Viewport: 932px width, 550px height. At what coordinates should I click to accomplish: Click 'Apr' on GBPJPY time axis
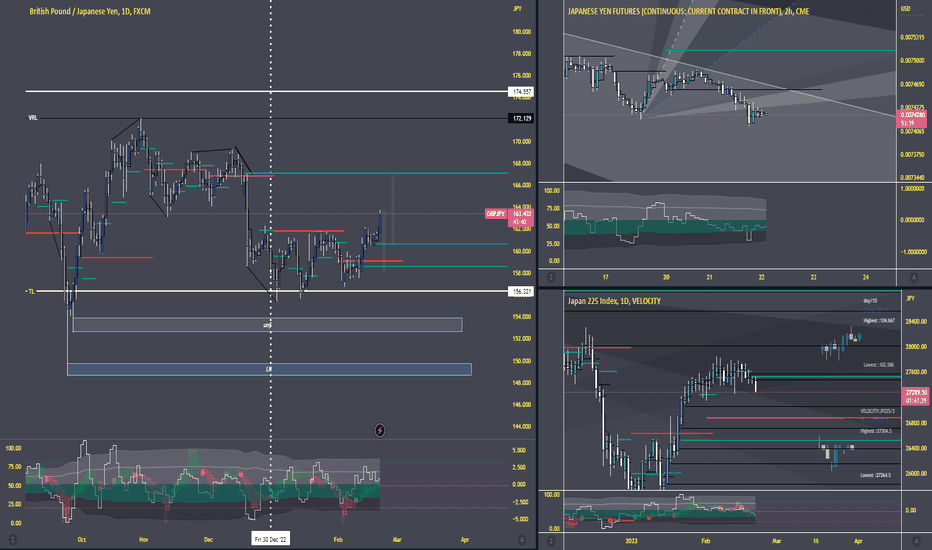click(x=465, y=539)
